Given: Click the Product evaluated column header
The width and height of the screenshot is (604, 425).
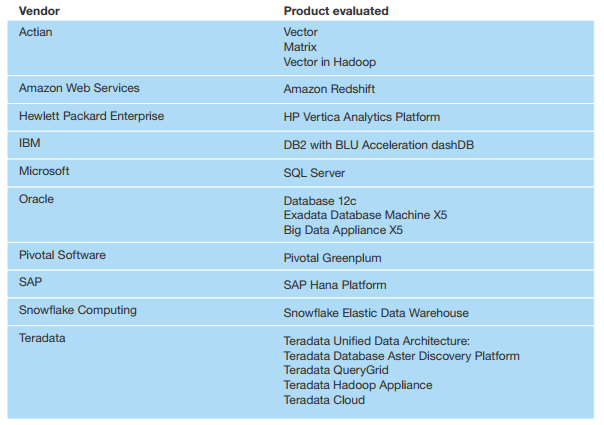Looking at the screenshot, I should 336,10.
